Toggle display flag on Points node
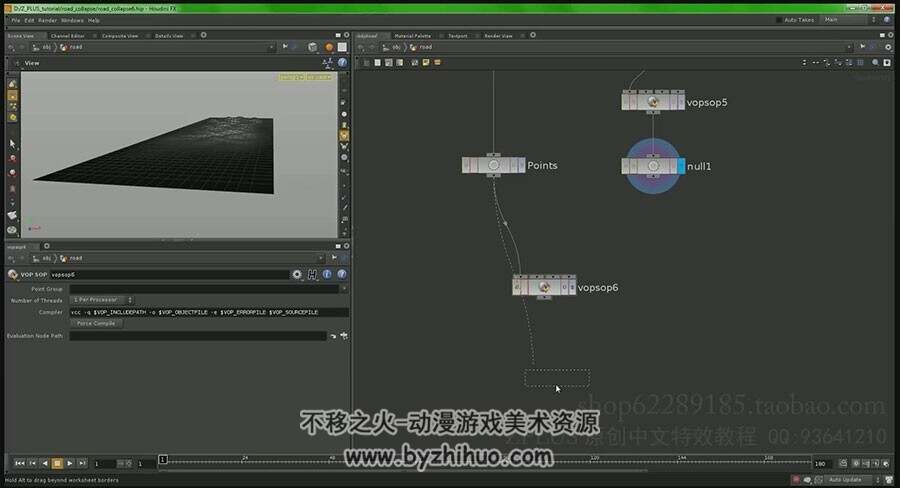The image size is (900, 488). [x=521, y=165]
